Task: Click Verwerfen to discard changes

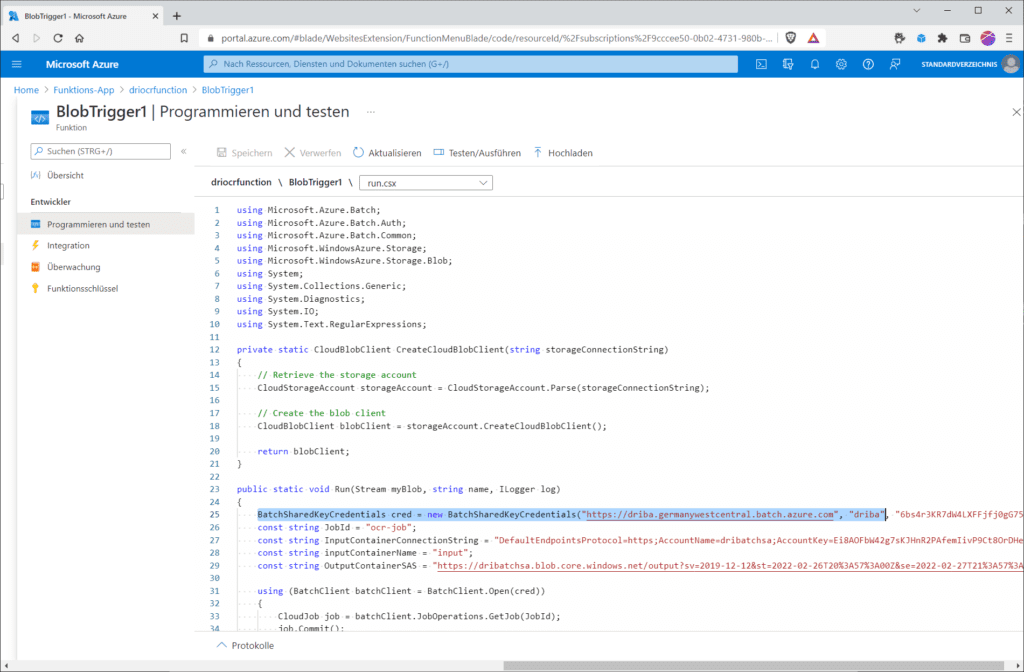Action: point(313,153)
